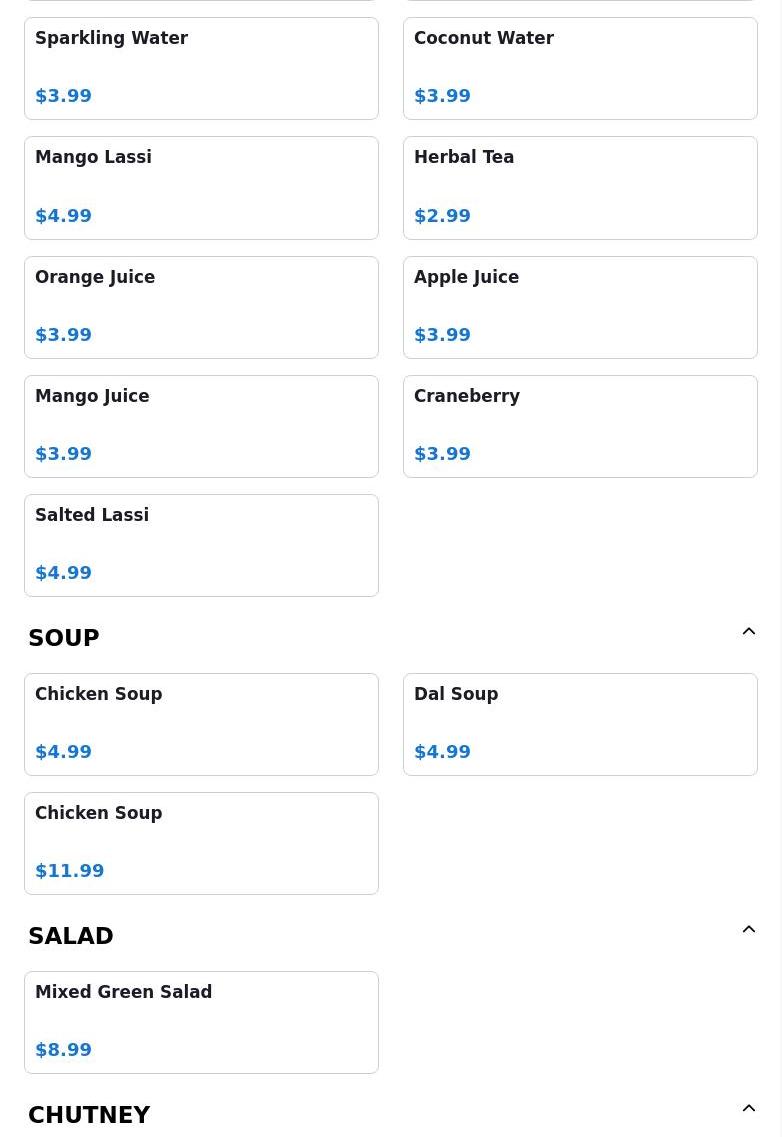The height and width of the screenshot is (1137, 782).
Task: Select the Coconut Water item card
Action: pos(580,69)
